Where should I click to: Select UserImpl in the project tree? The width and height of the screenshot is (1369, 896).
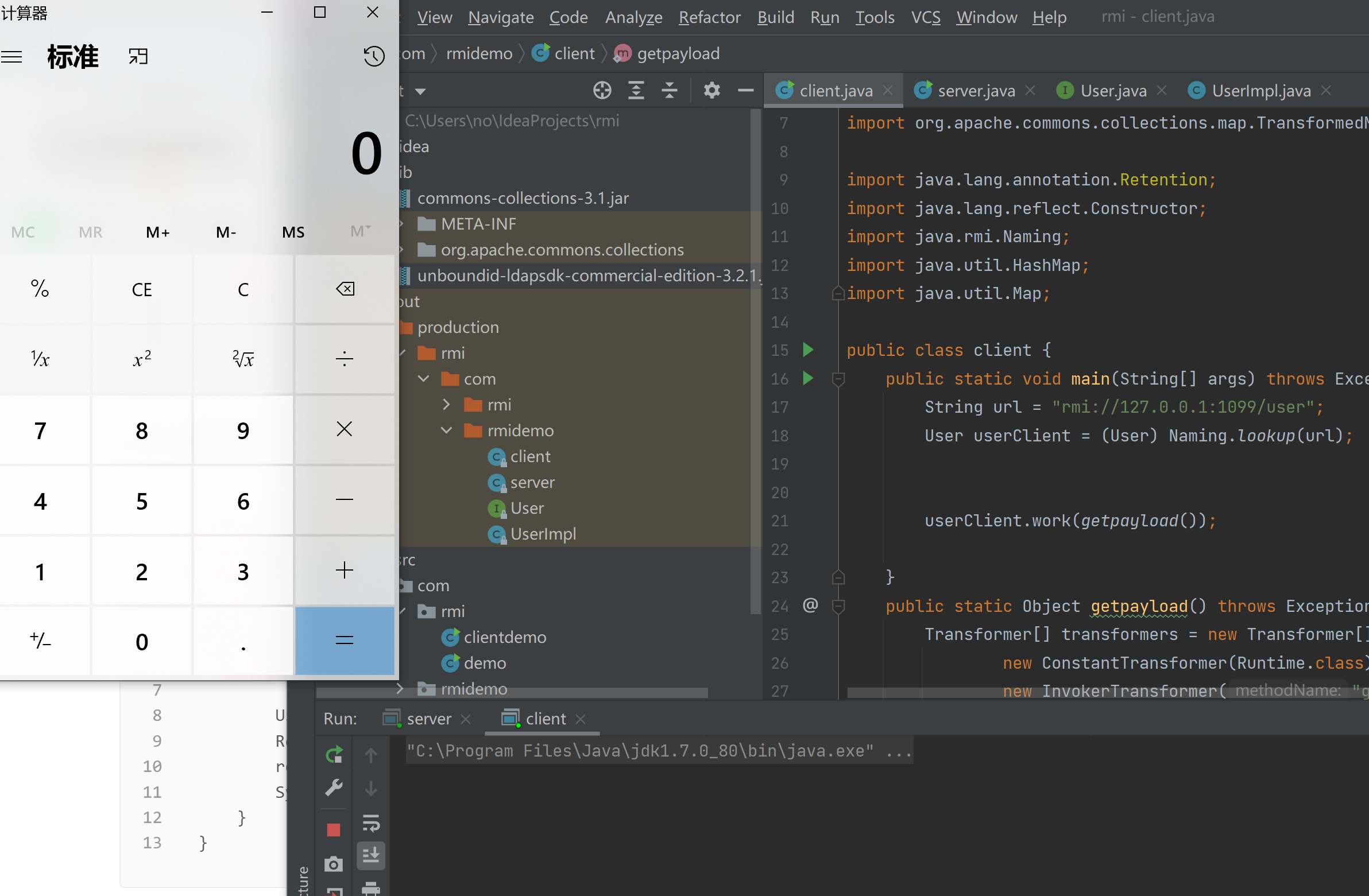click(543, 534)
